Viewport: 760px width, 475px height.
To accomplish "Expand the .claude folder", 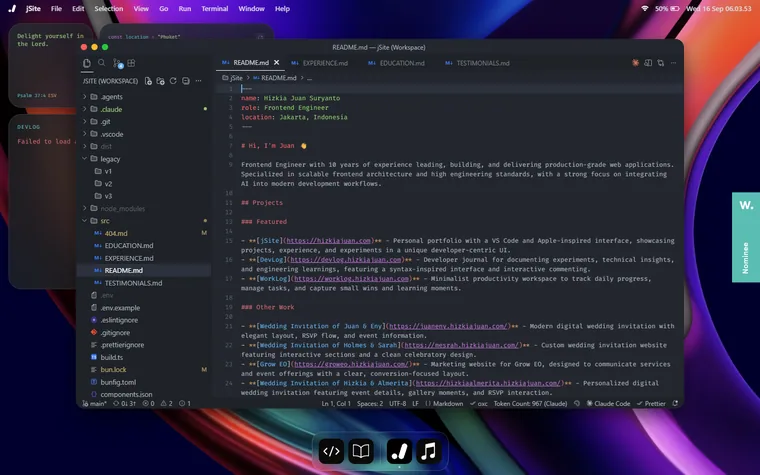I will pos(143,109).
